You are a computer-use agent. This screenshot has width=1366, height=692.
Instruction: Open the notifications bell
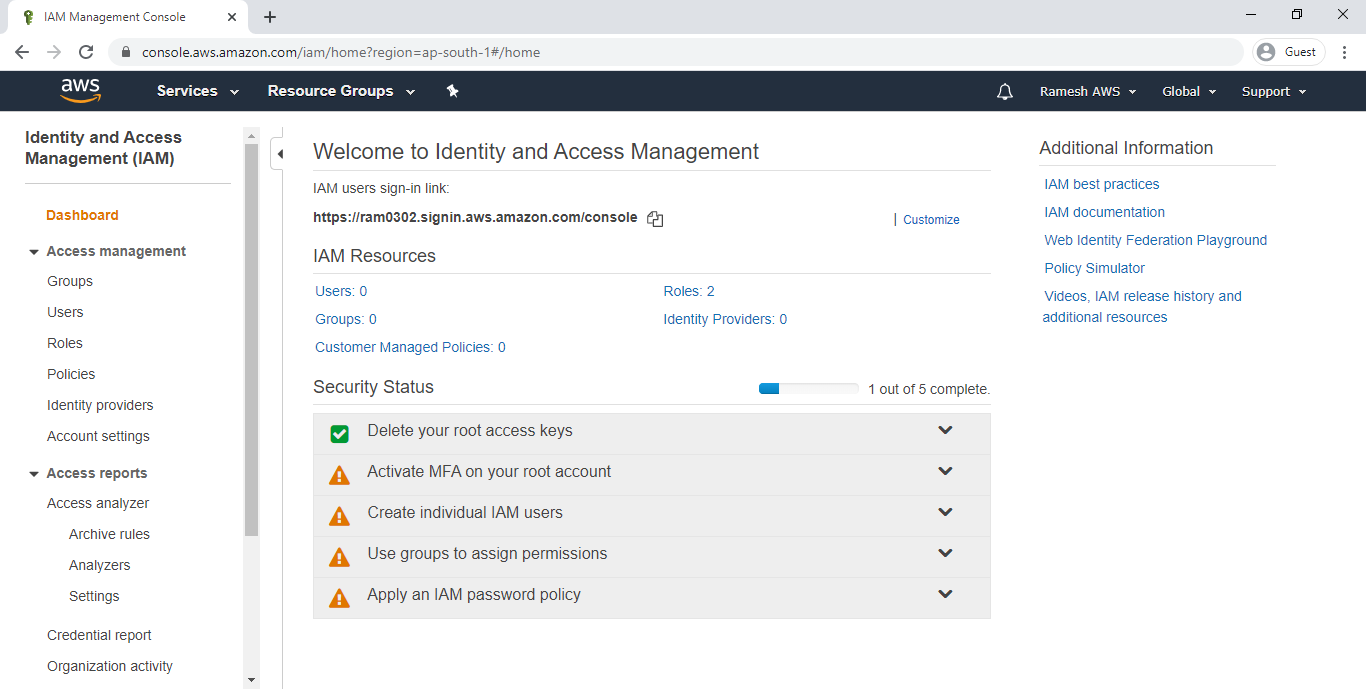[1005, 92]
